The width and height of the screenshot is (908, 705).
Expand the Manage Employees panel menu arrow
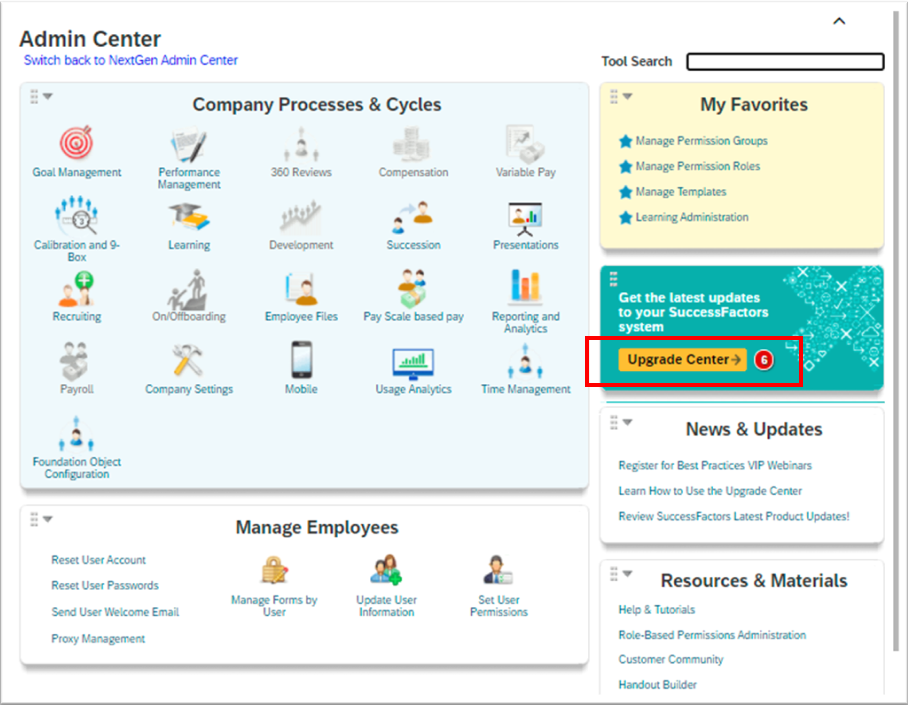tap(48, 519)
